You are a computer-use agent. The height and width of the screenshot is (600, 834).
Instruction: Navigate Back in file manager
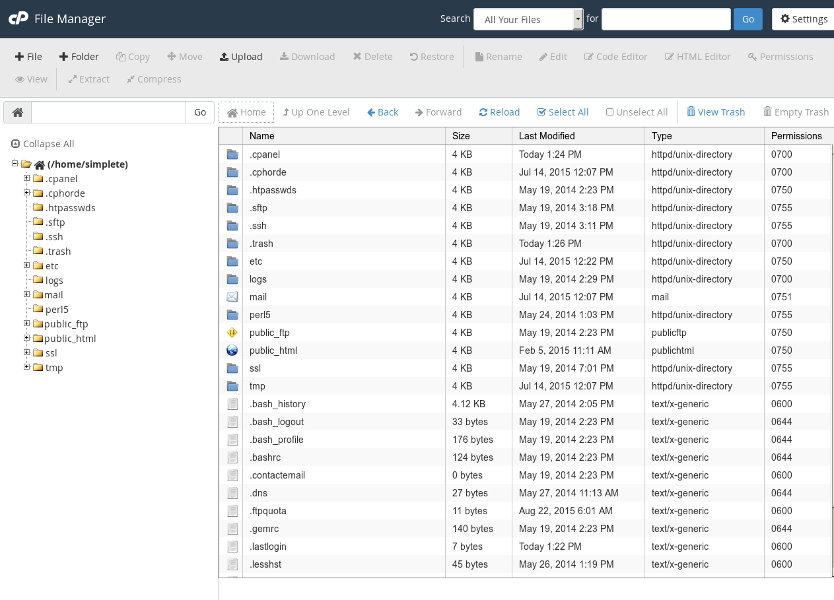(x=382, y=112)
